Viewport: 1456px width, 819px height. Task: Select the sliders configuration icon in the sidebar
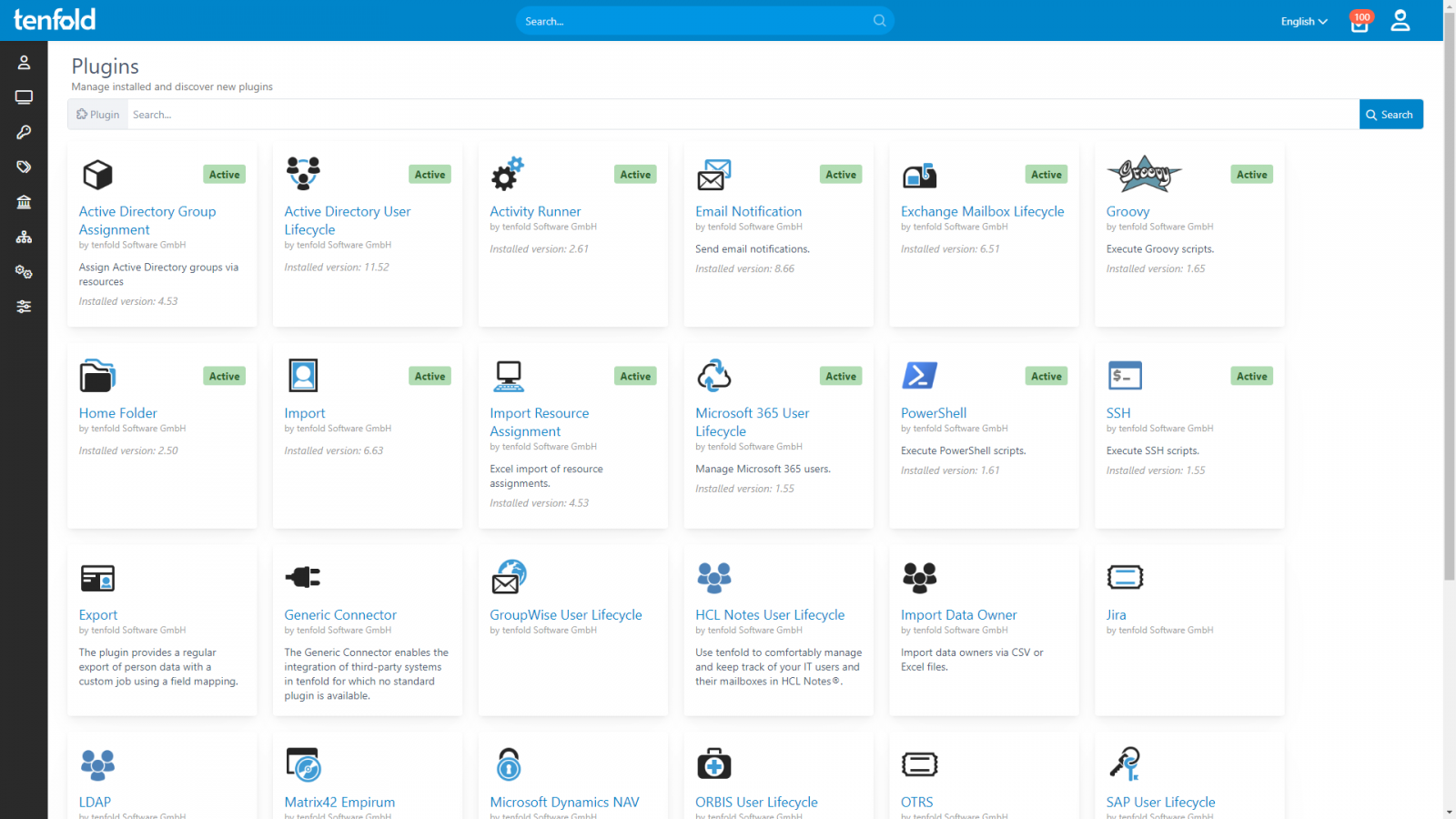click(24, 307)
